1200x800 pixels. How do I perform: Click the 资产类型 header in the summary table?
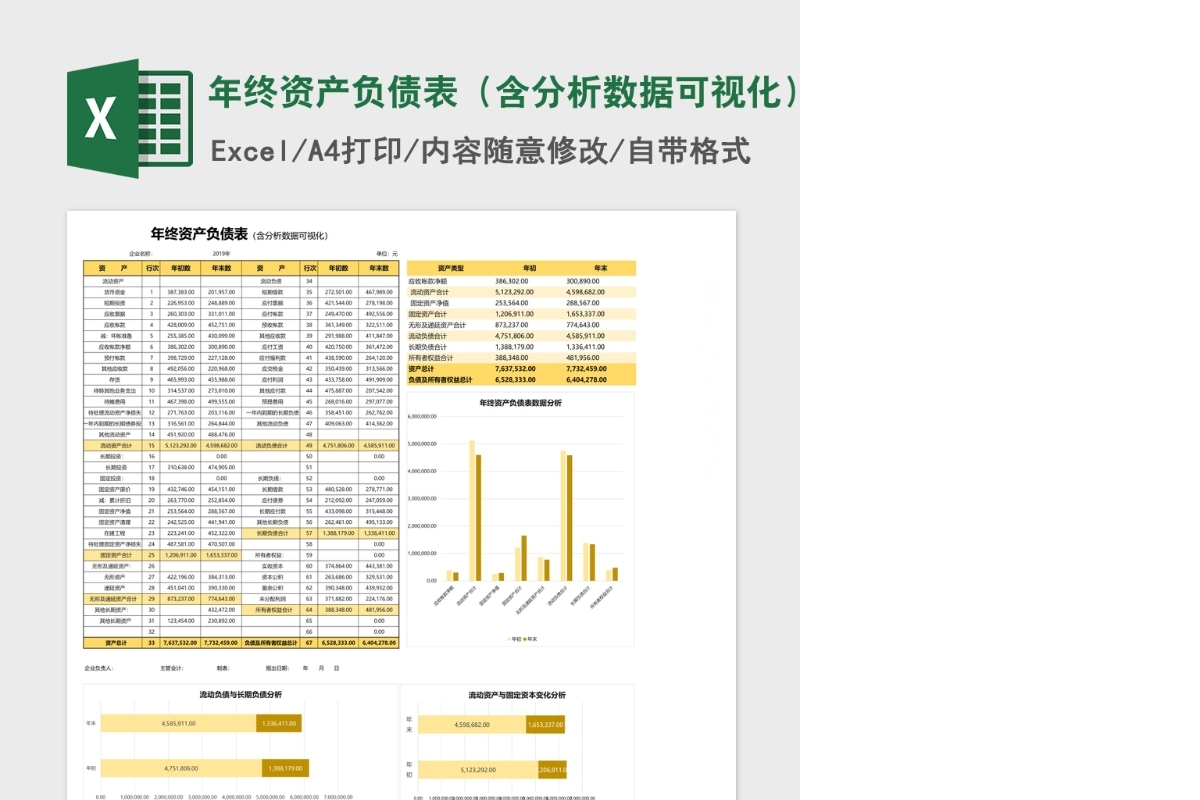(x=451, y=268)
